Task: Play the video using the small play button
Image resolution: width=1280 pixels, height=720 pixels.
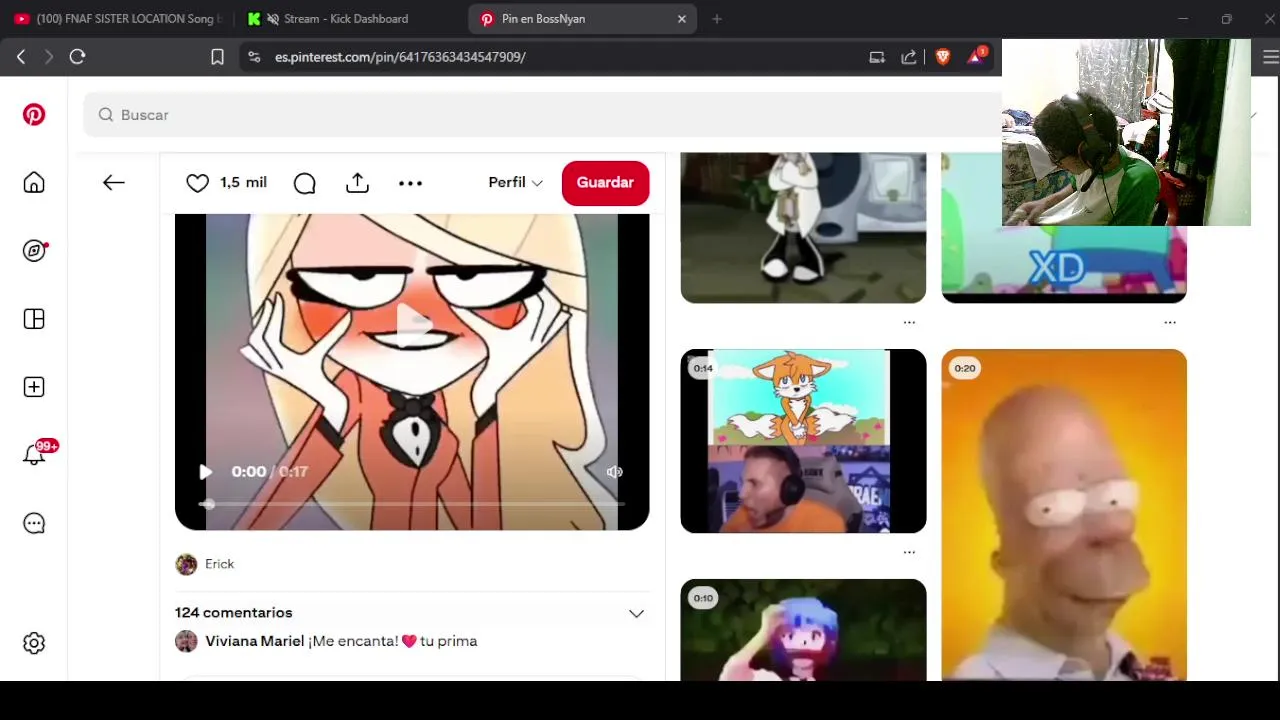Action: click(x=205, y=472)
